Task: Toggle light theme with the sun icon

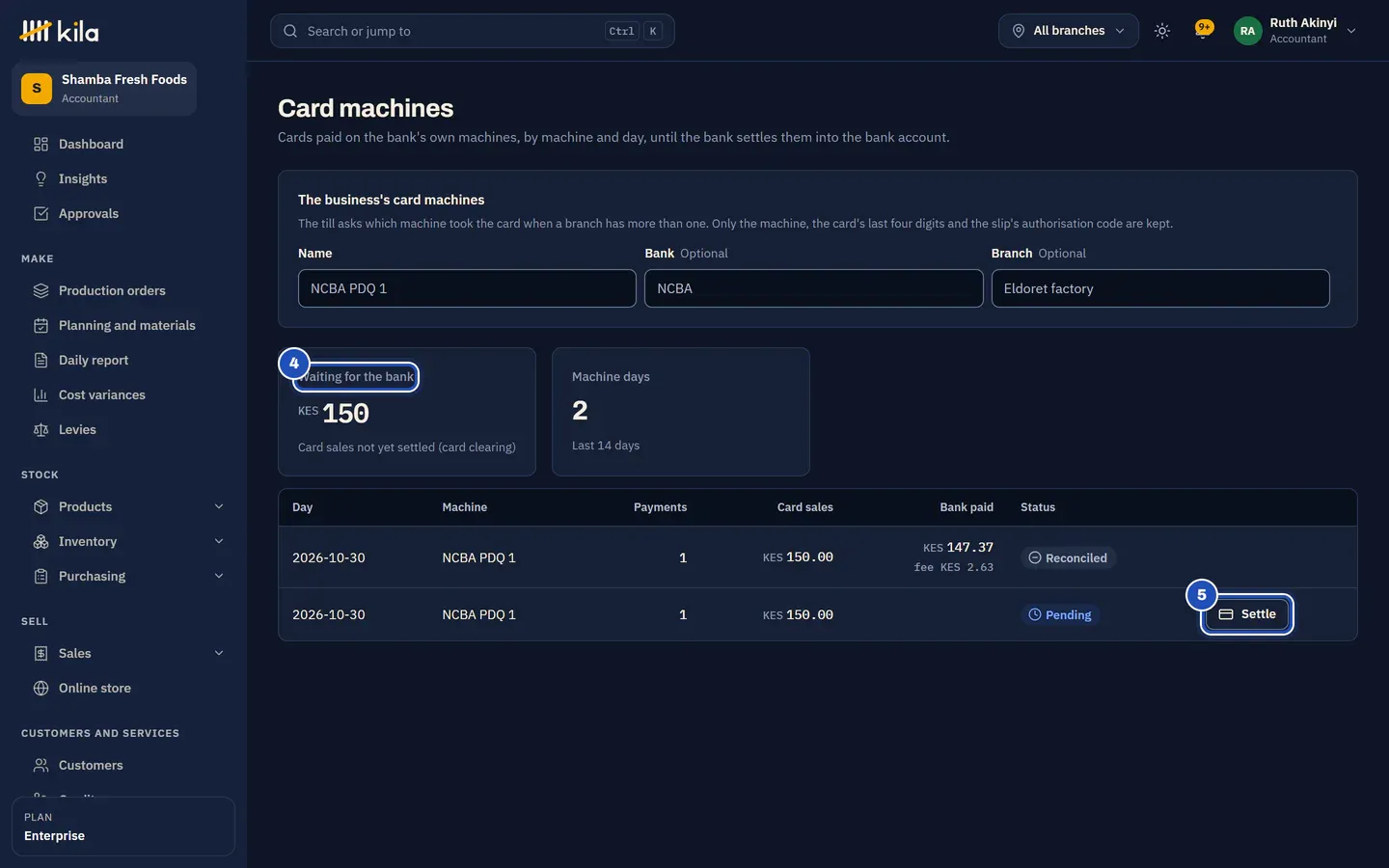Action: tap(1162, 31)
